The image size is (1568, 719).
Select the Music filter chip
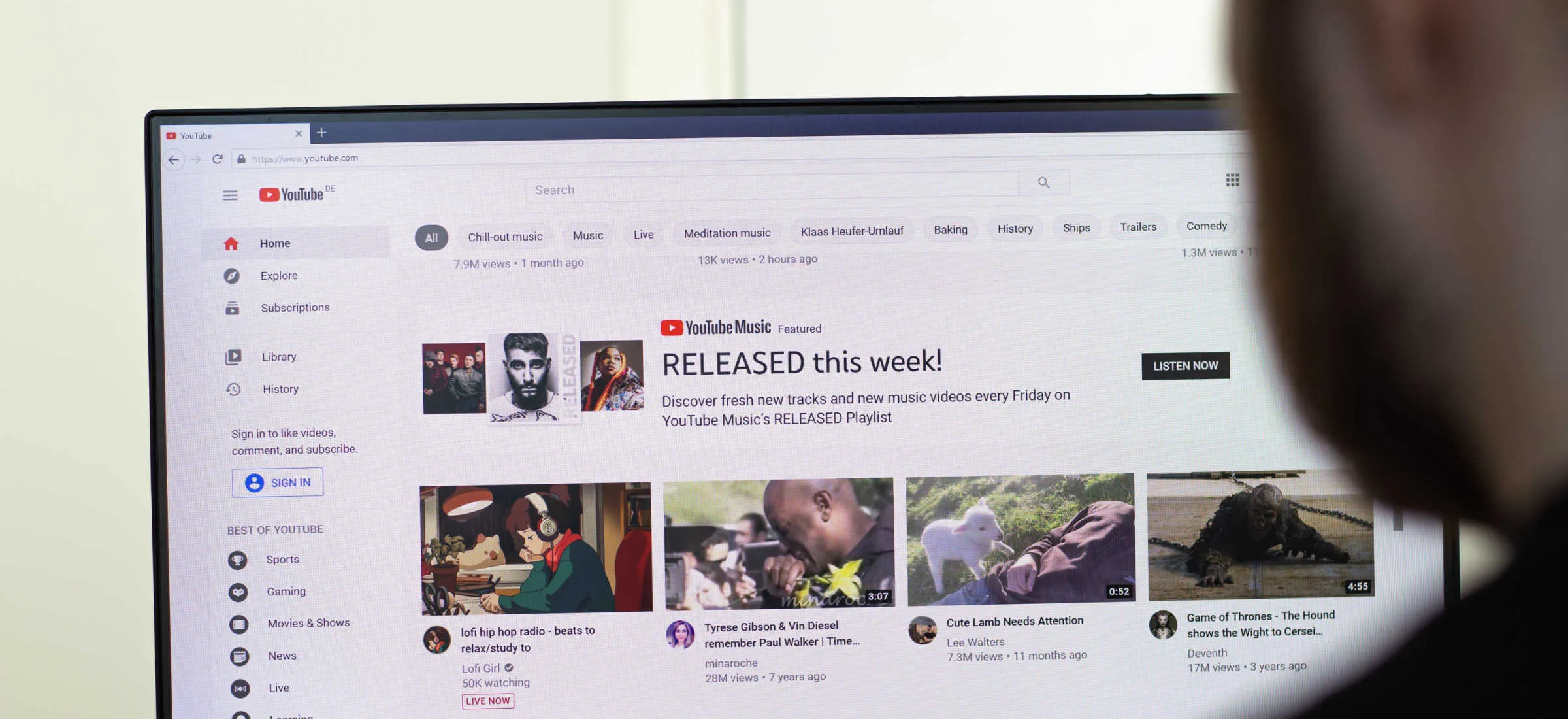(x=588, y=235)
